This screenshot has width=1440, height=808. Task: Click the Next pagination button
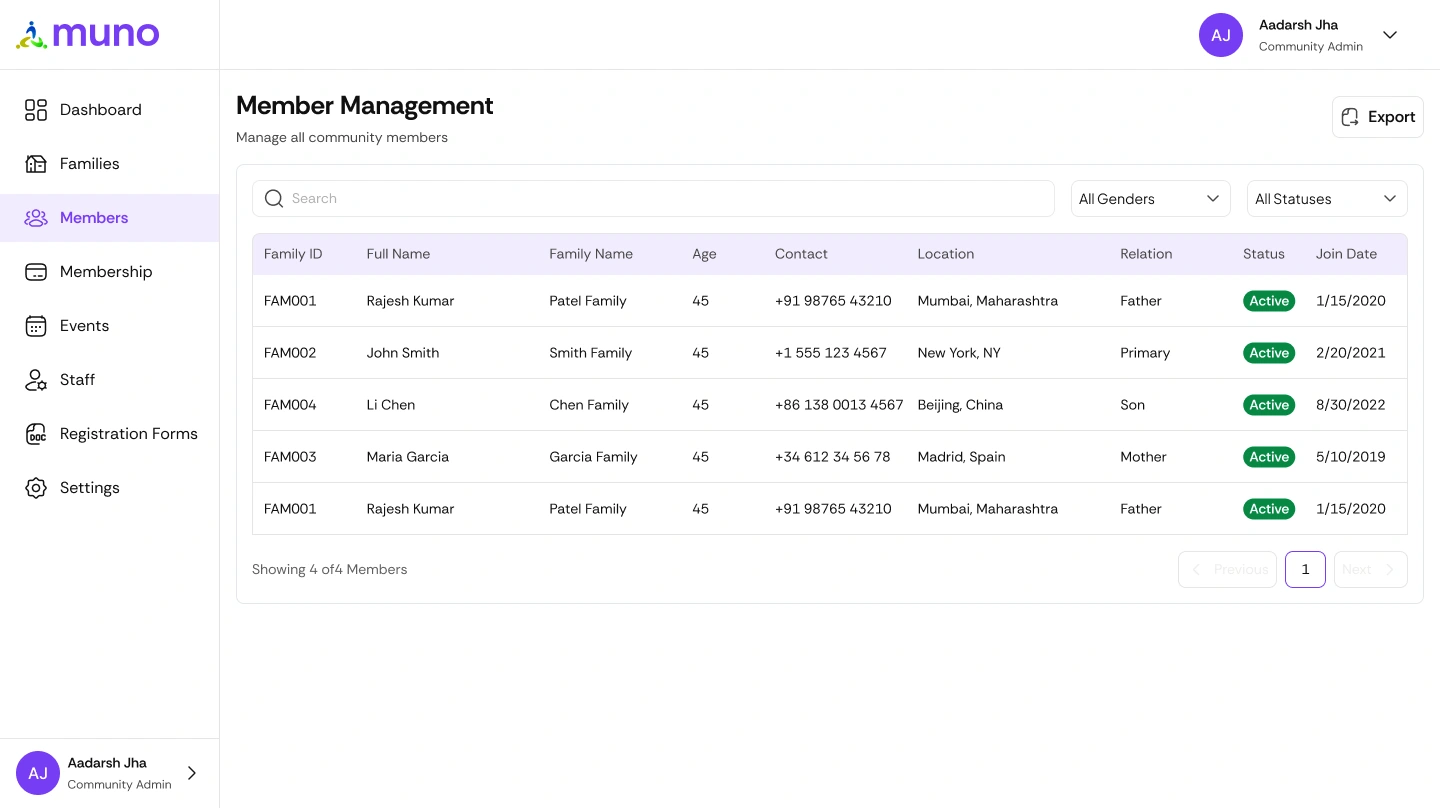[x=1371, y=569]
